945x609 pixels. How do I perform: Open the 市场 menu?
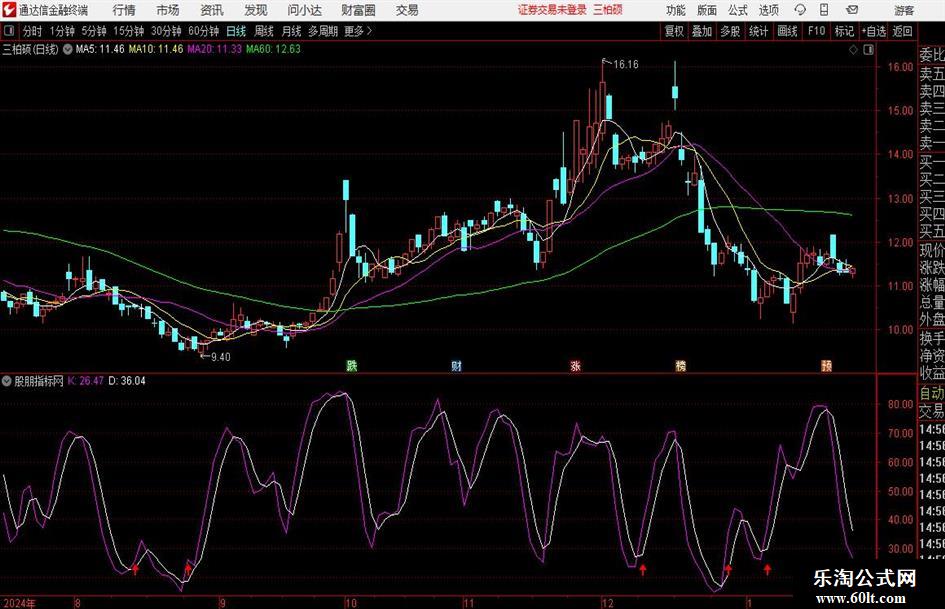168,10
